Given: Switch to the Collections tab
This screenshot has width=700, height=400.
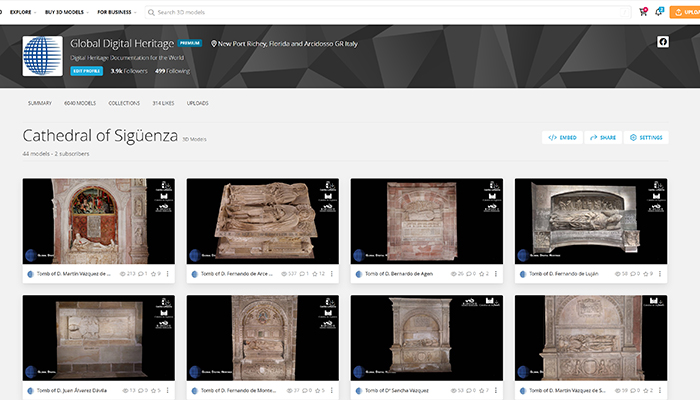Looking at the screenshot, I should tap(124, 103).
